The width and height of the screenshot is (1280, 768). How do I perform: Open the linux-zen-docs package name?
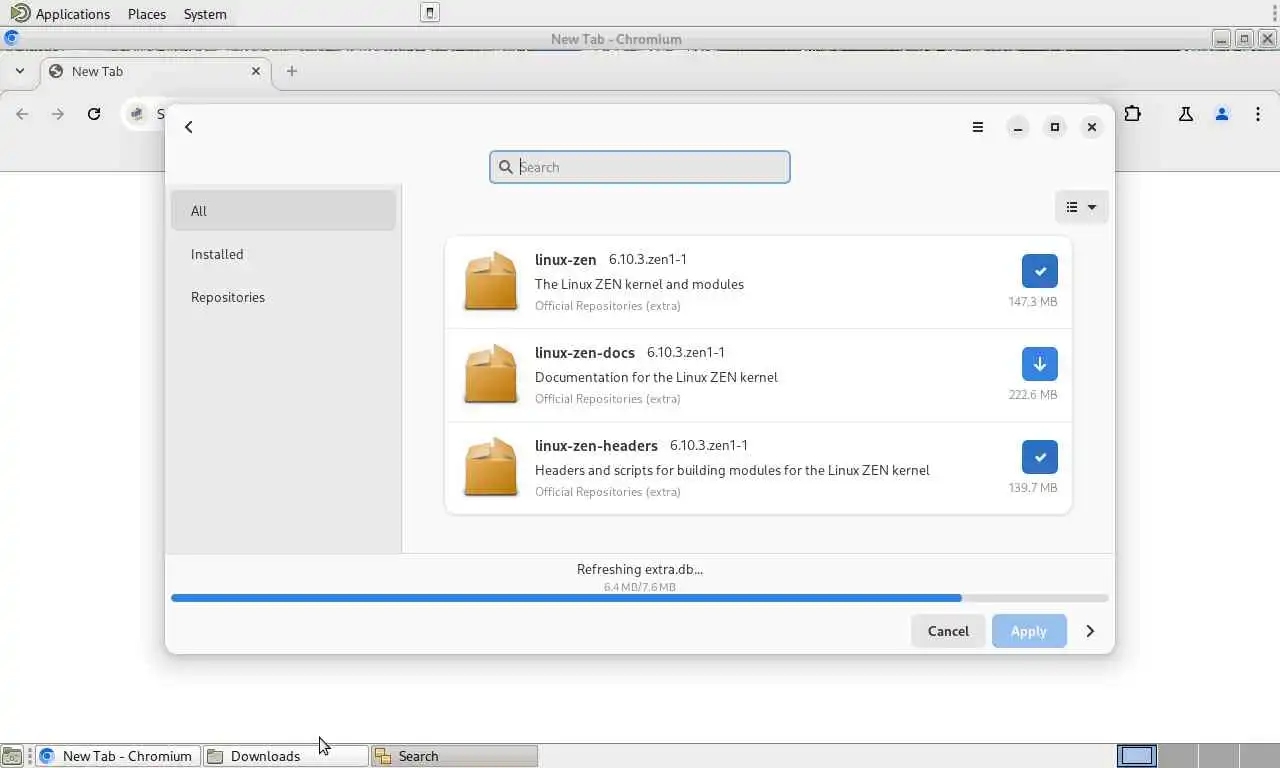(x=585, y=353)
